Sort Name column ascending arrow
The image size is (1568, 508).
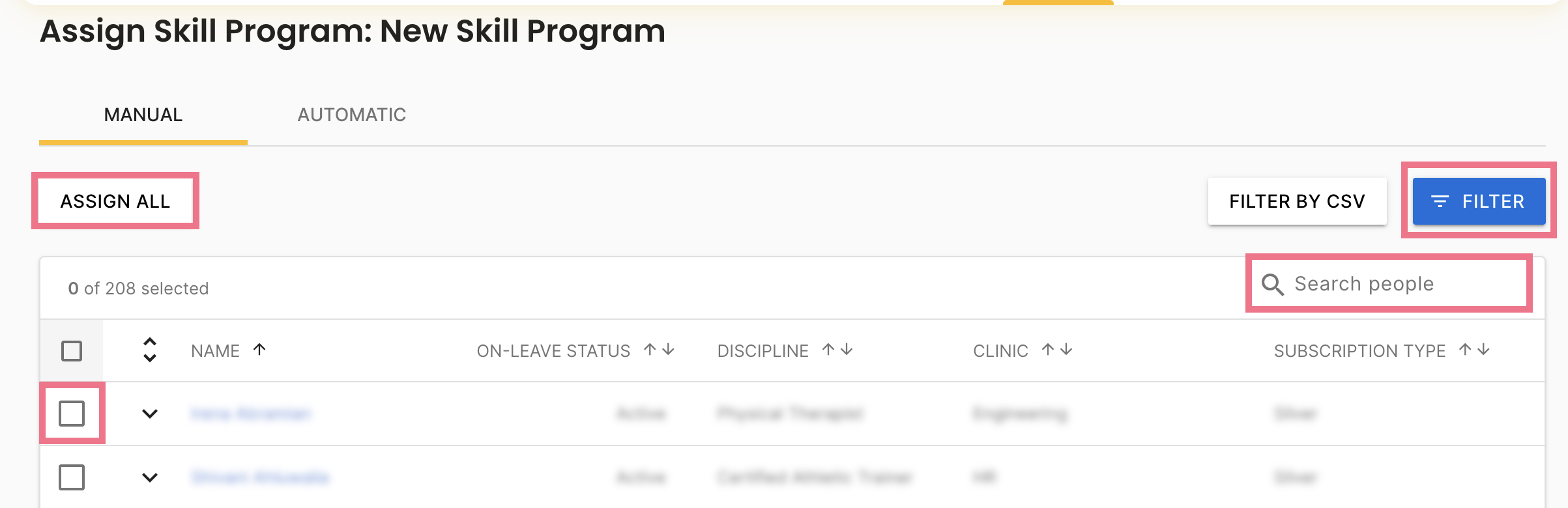point(259,350)
